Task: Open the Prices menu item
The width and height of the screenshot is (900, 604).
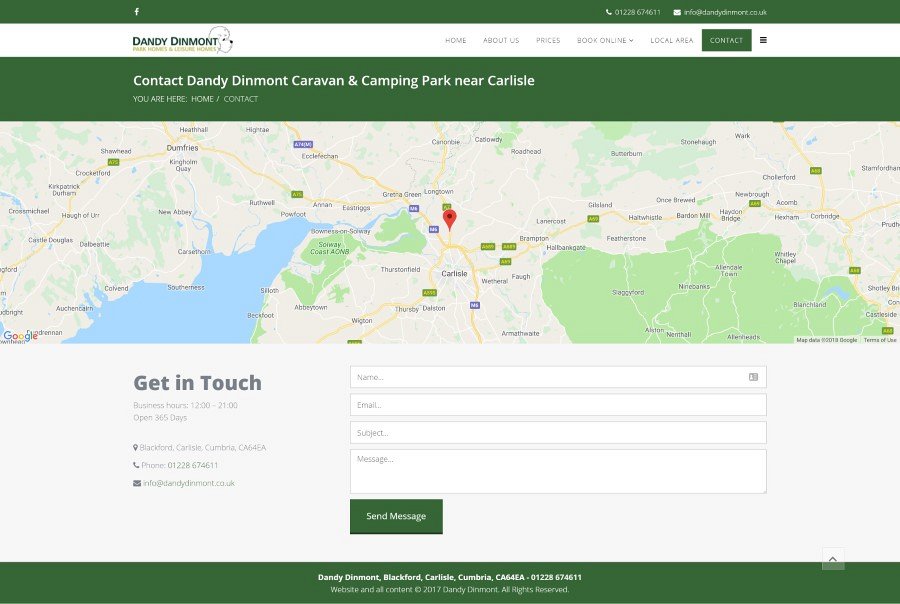Action: (548, 40)
